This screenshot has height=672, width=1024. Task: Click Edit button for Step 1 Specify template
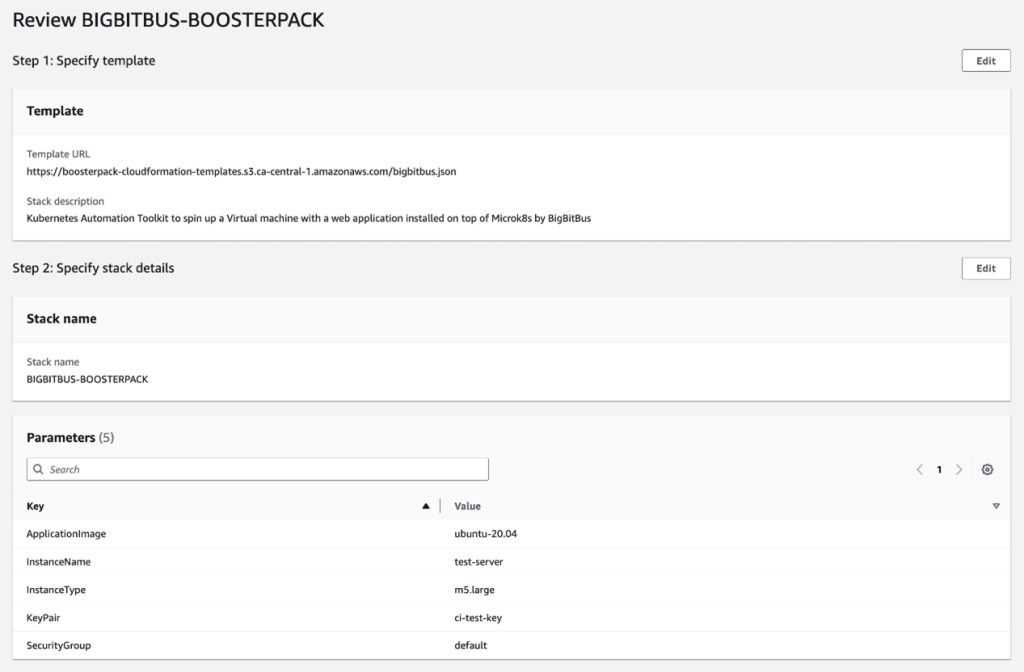click(985, 61)
